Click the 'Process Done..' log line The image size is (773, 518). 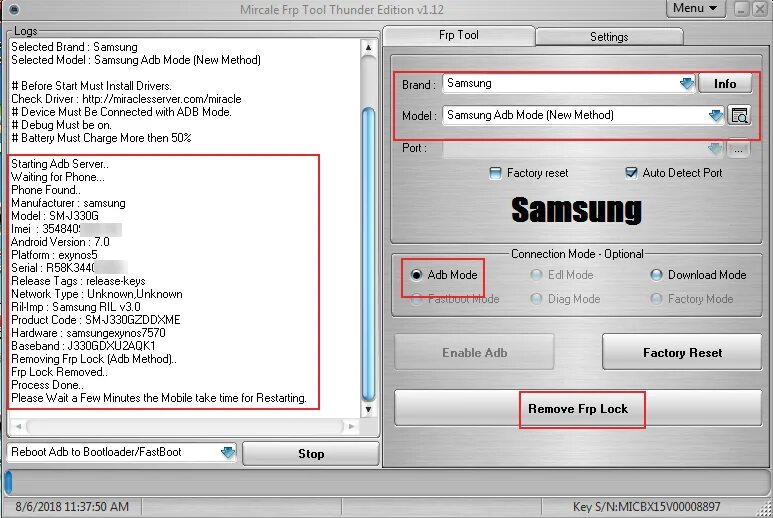point(47,385)
